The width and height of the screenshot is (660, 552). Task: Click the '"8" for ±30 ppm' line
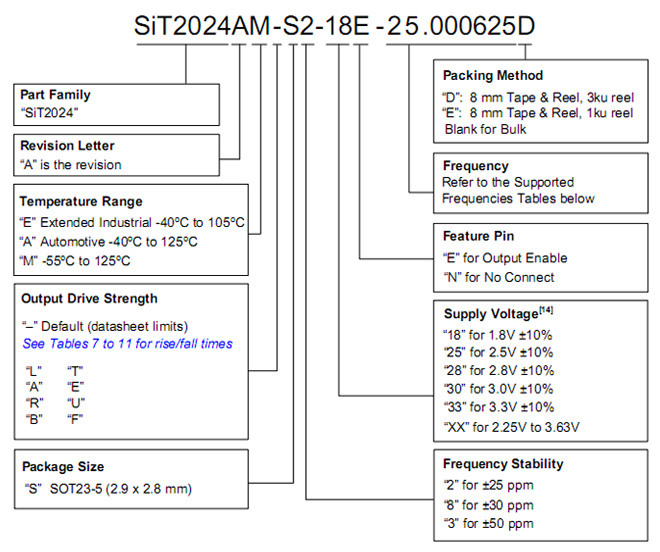pyautogui.click(x=489, y=505)
